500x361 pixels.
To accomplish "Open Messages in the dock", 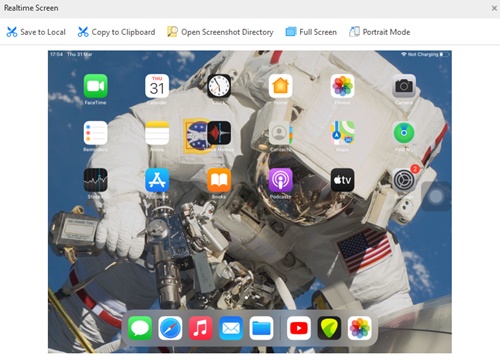I will [140, 328].
